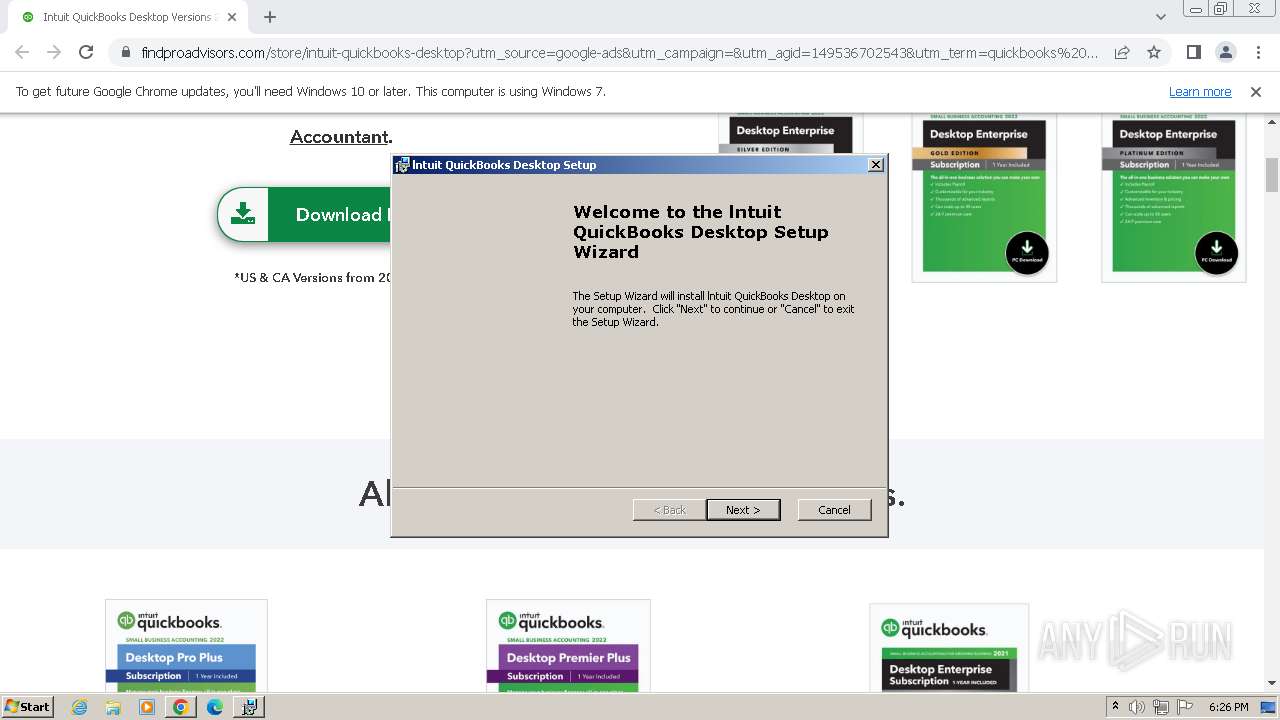Click the forward navigation arrow
This screenshot has height=720, width=1280.
click(x=54, y=52)
